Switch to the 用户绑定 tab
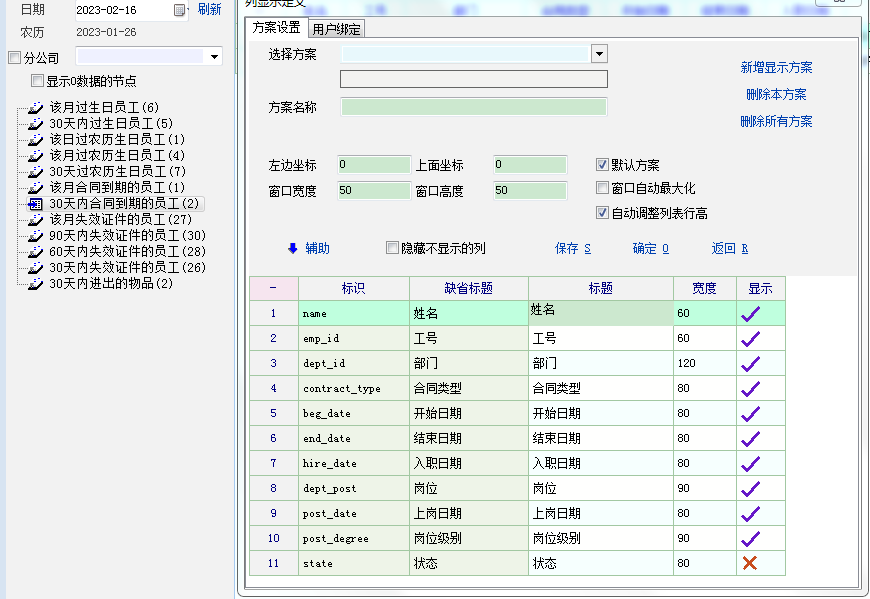This screenshot has width=870, height=599. pyautogui.click(x=337, y=29)
